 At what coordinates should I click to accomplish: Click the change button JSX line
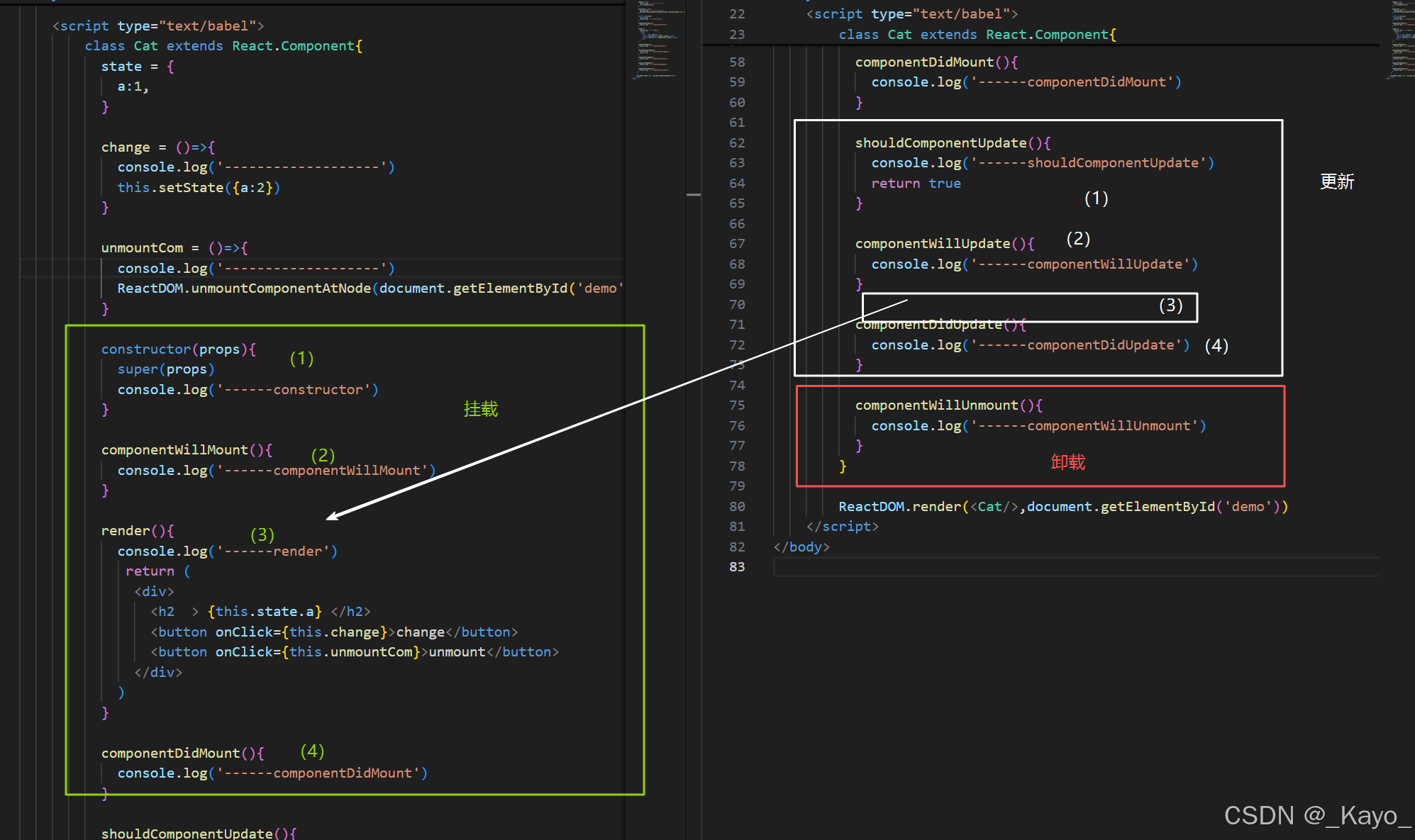tap(334, 632)
